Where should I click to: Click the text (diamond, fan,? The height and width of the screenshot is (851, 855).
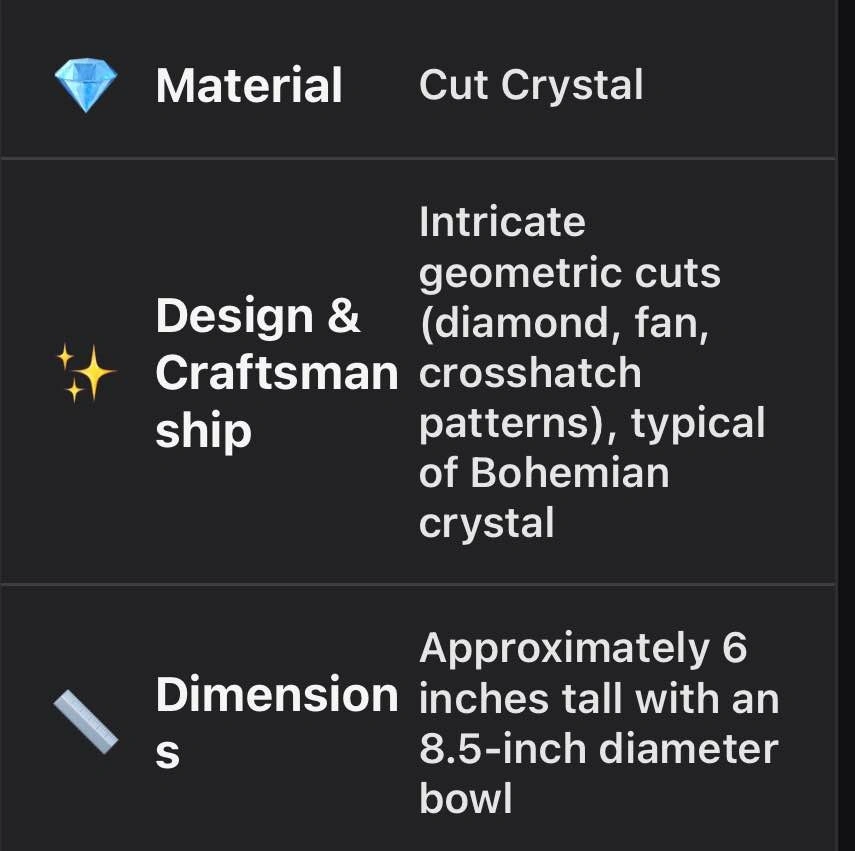click(564, 322)
